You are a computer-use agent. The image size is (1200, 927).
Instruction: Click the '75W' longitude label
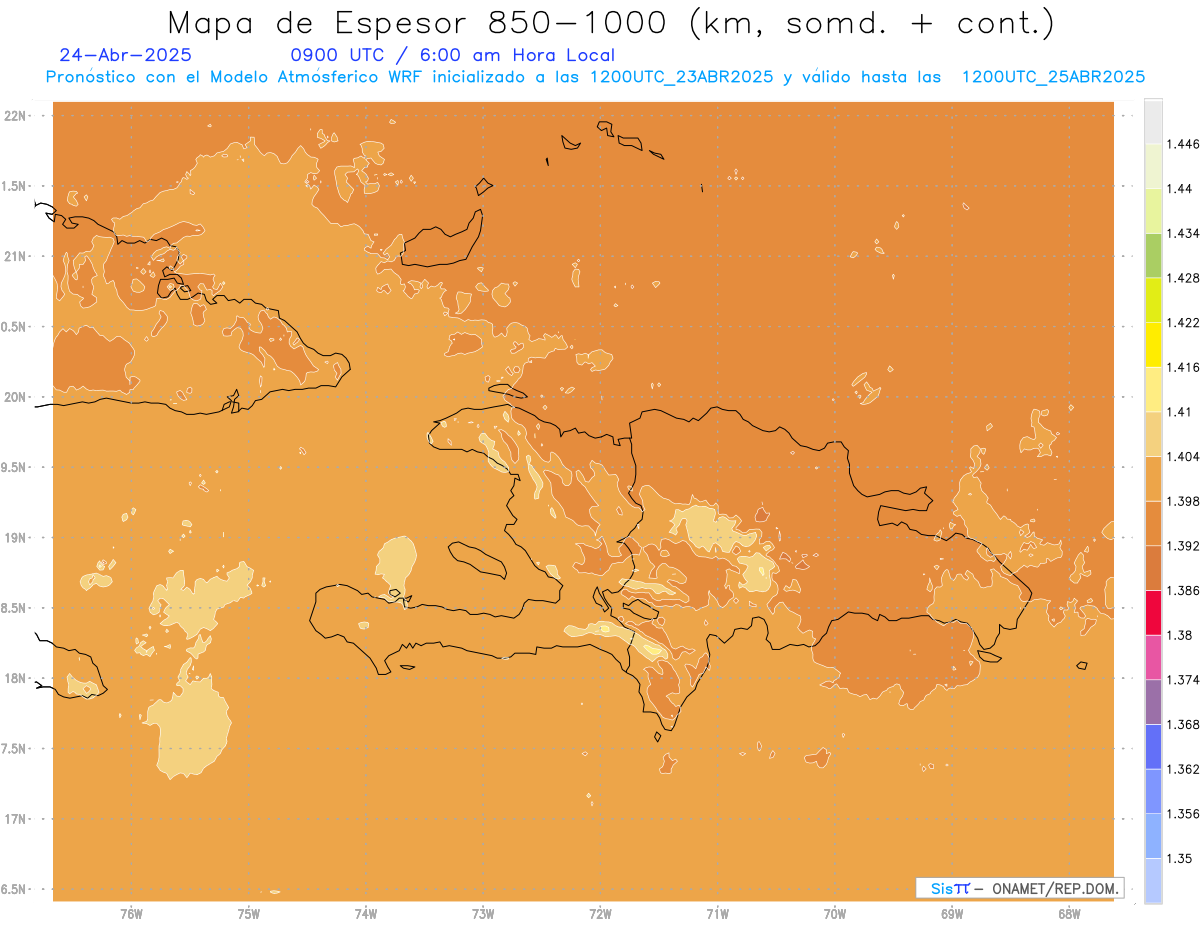point(248,913)
